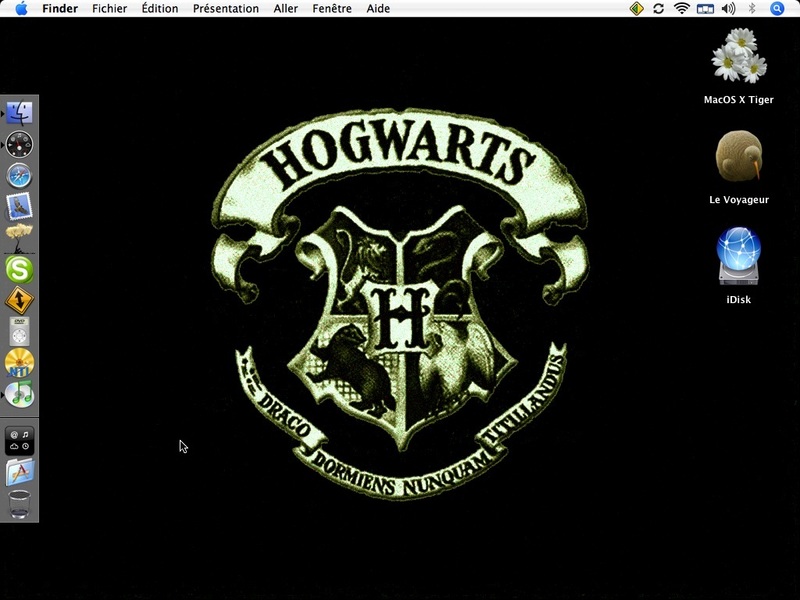The height and width of the screenshot is (600, 800).
Task: Open the Aller menu
Action: click(285, 9)
